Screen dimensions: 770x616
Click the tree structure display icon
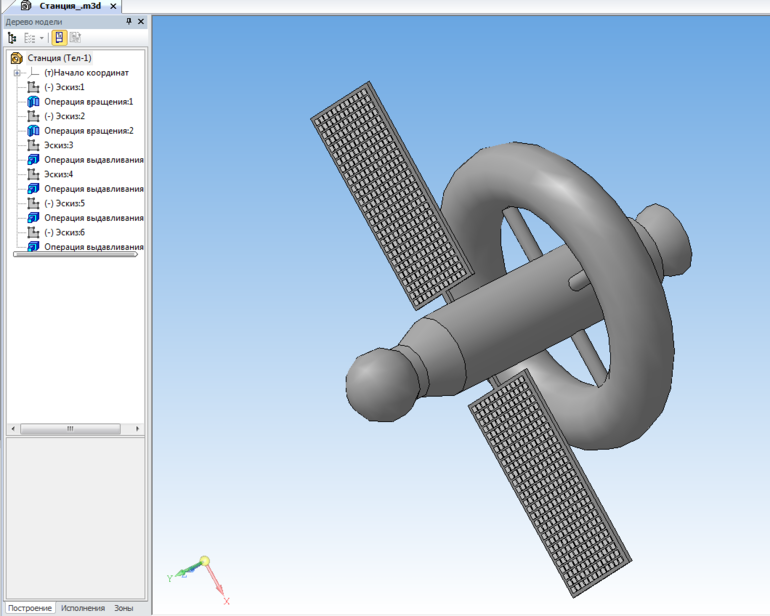point(13,38)
